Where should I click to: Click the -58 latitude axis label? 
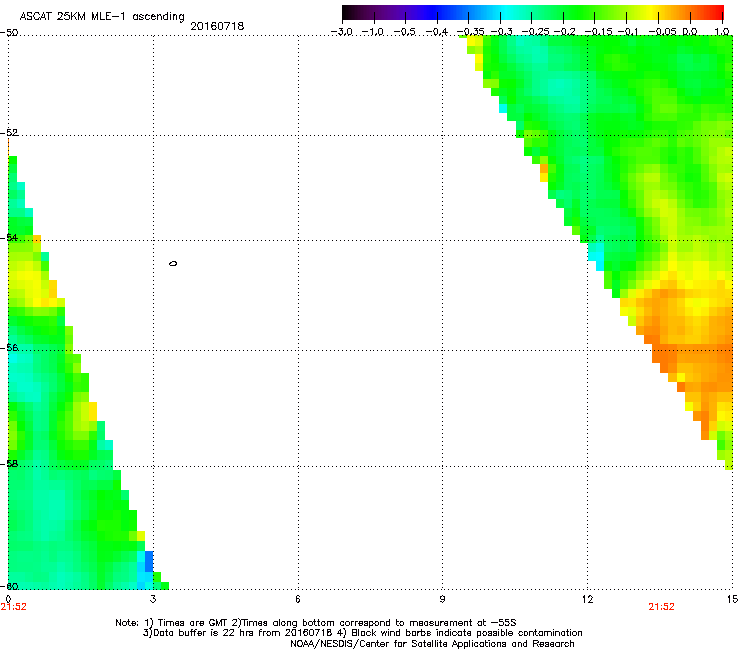9,464
